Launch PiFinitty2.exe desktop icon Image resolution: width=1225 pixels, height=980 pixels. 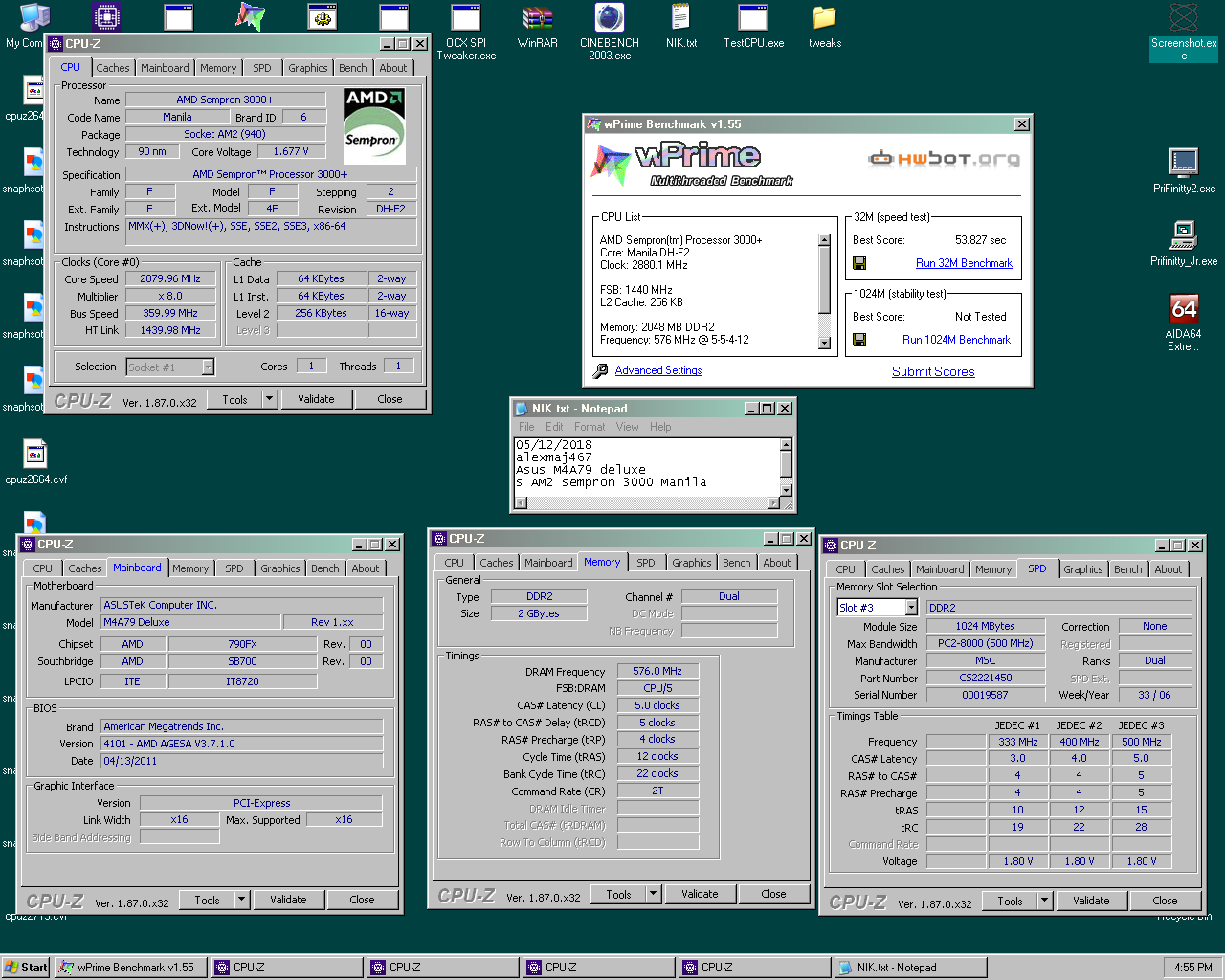[1184, 171]
